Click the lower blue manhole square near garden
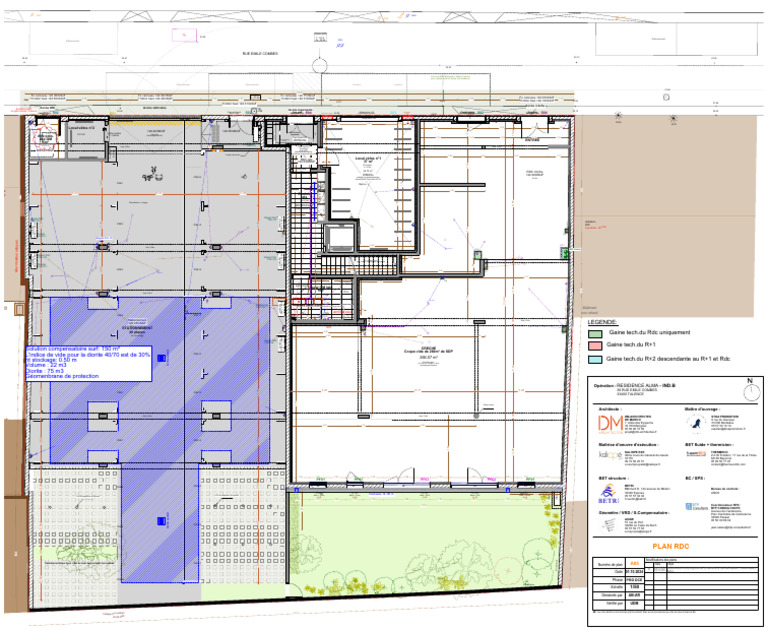Image resolution: width=768 pixels, height=630 pixels. [x=161, y=521]
